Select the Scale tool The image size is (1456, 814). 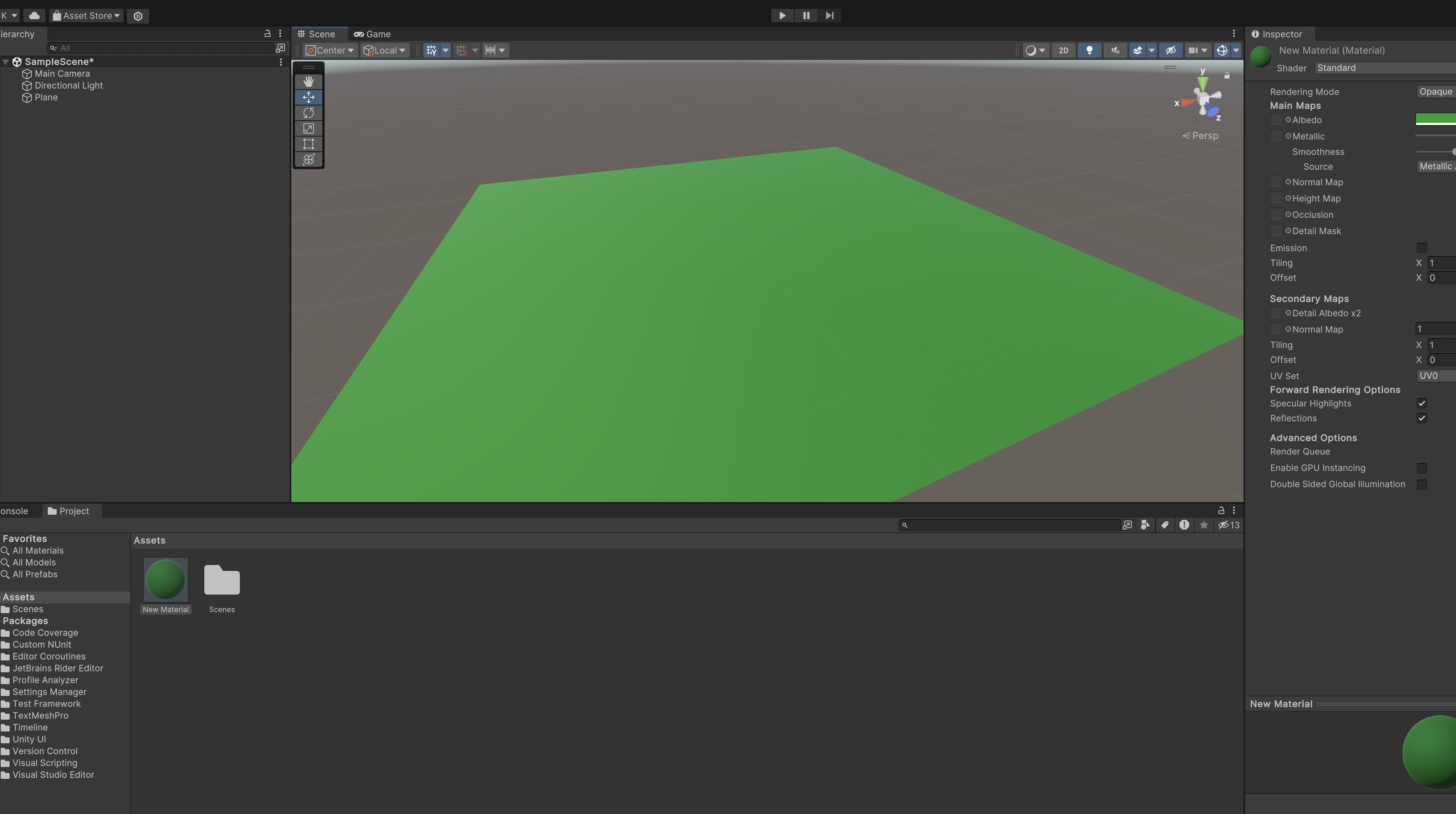pos(309,128)
